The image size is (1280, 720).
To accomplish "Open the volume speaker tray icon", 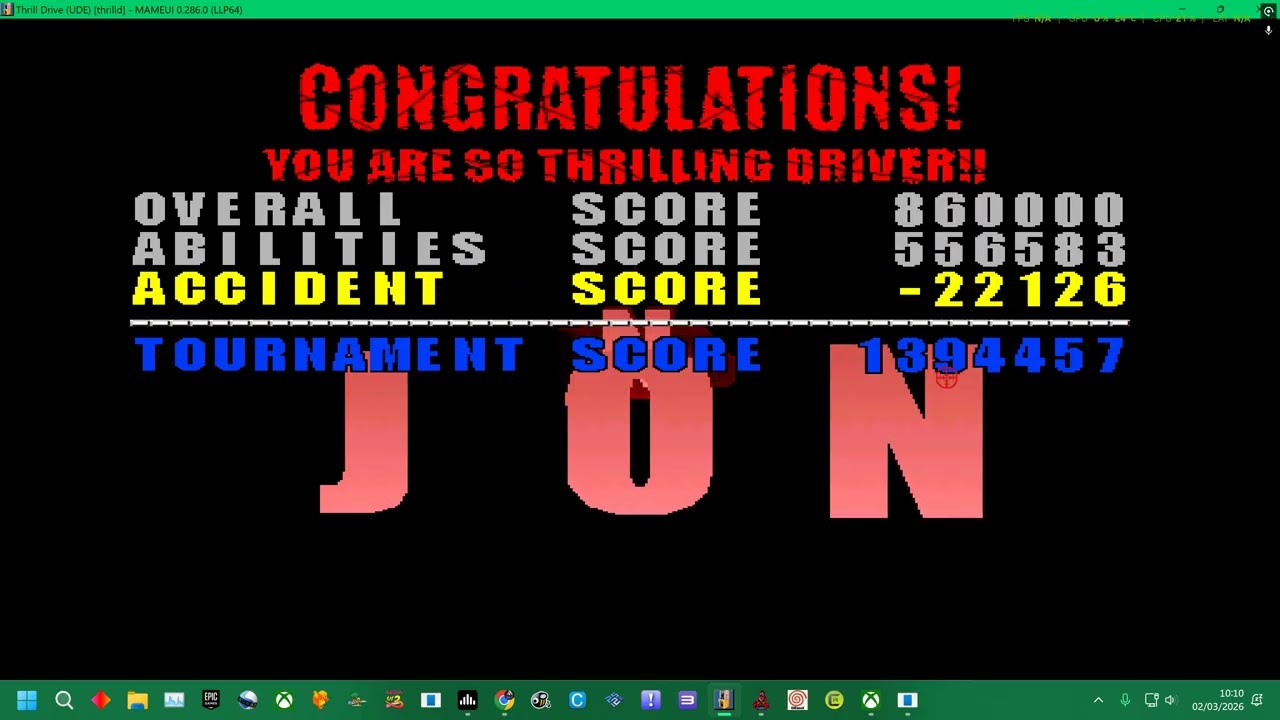I will click(1170, 700).
